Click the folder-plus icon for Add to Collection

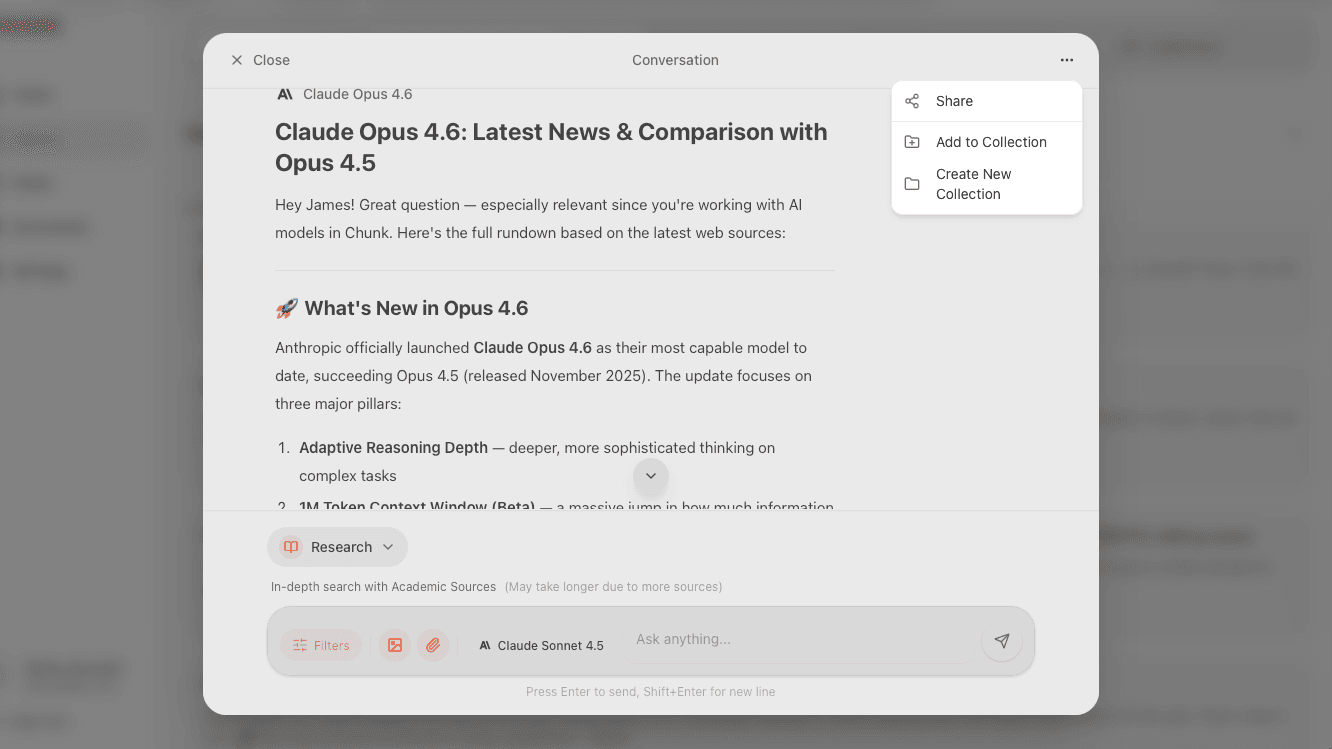[x=912, y=142]
